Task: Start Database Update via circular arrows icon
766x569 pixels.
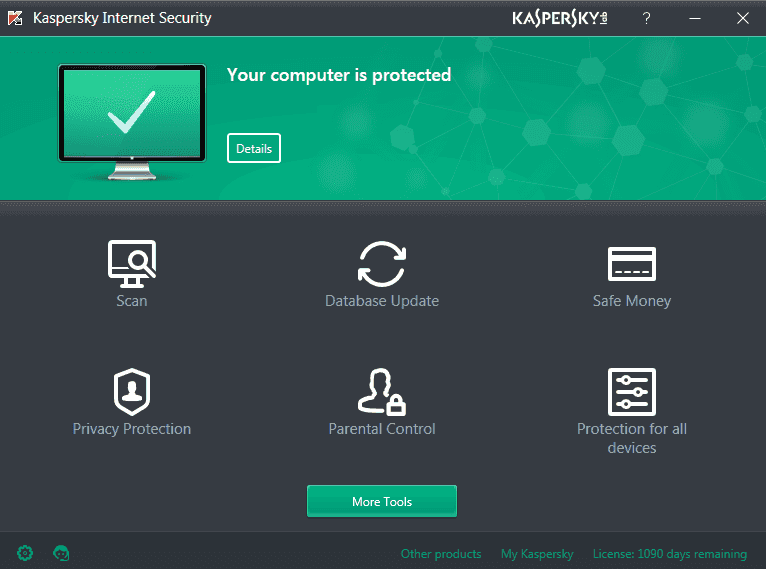Action: (x=382, y=264)
